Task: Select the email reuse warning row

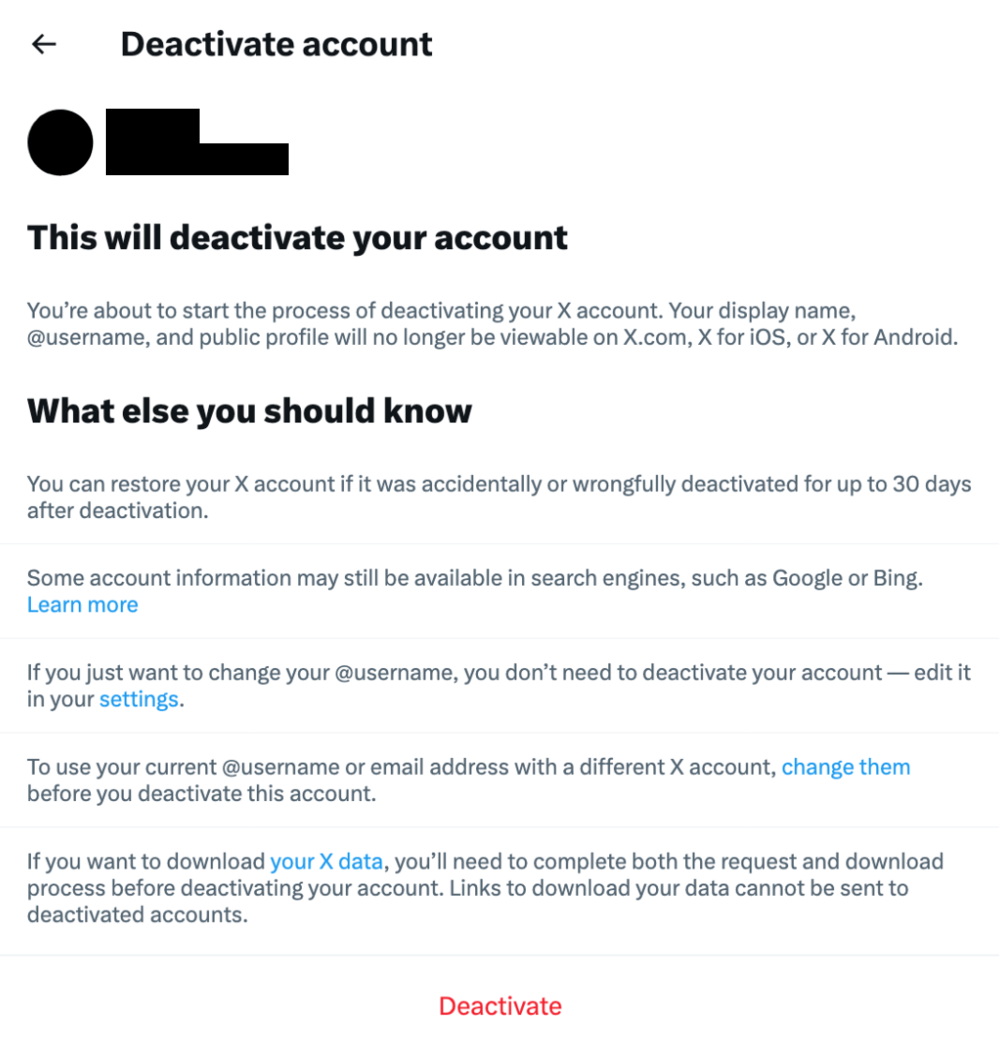Action: click(500, 780)
